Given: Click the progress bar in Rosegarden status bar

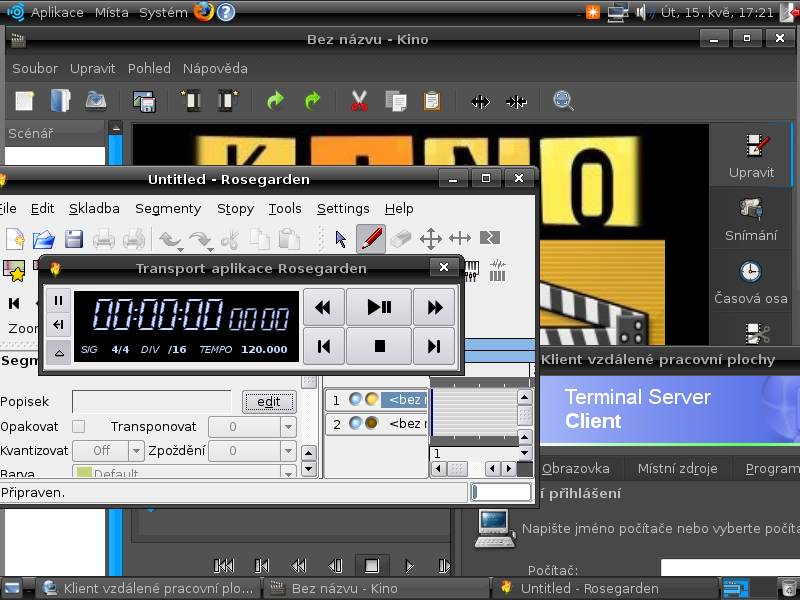Looking at the screenshot, I should pos(501,492).
